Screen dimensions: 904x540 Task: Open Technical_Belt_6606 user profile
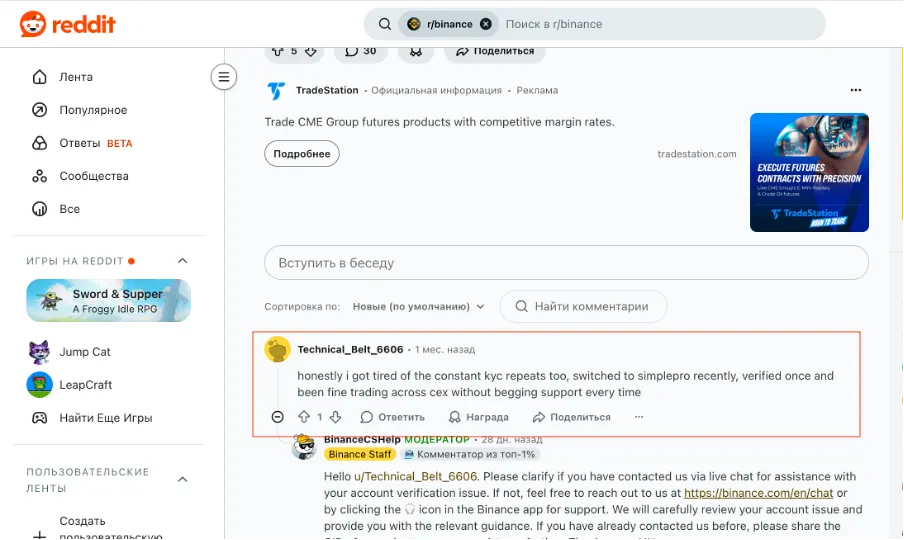(350, 350)
